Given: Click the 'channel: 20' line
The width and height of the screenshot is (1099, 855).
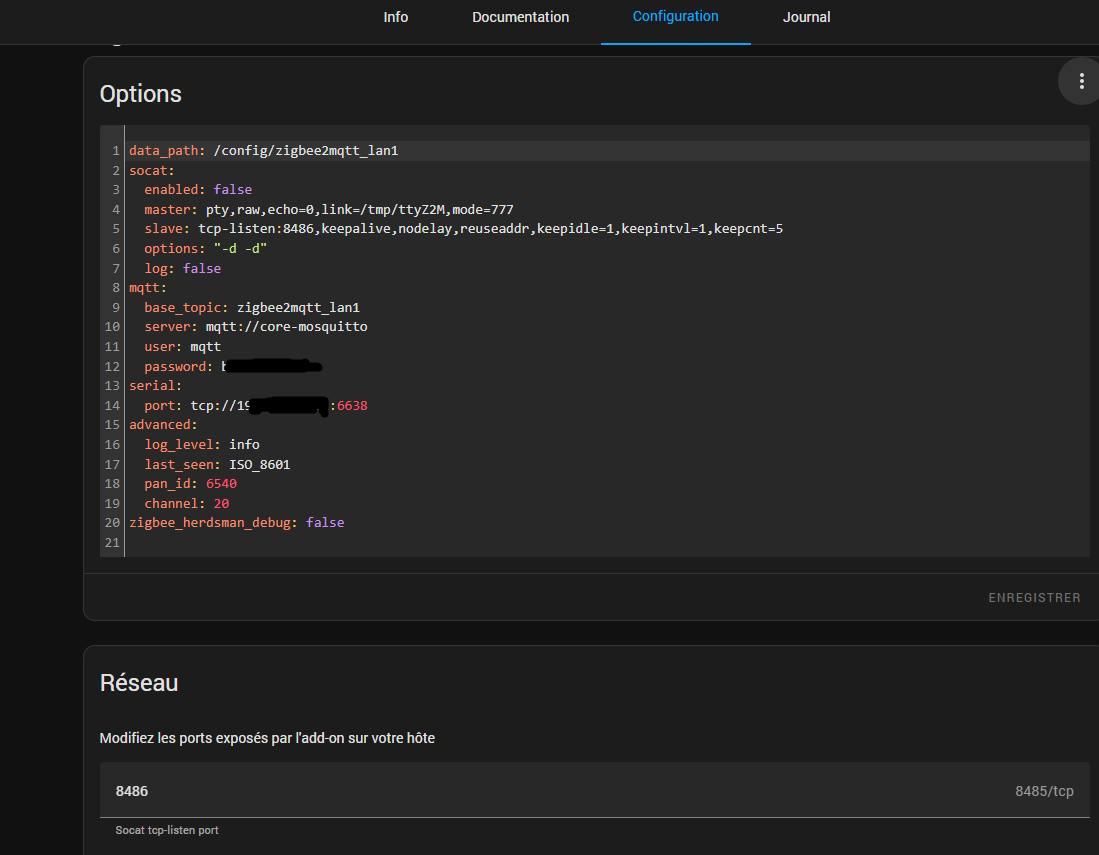Looking at the screenshot, I should pyautogui.click(x=186, y=503).
